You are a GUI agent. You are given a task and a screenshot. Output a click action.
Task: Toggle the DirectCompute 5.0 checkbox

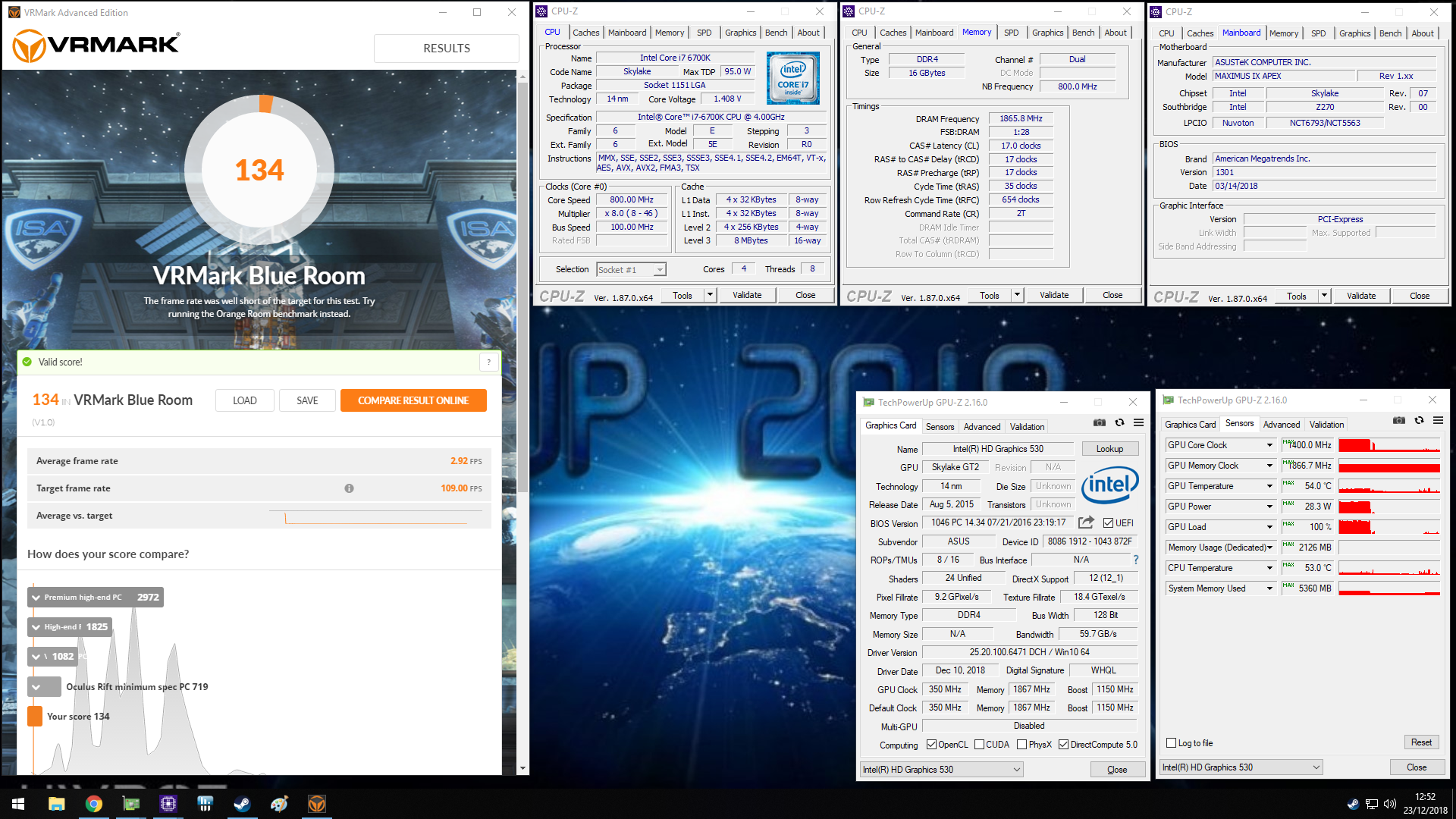[x=1063, y=744]
